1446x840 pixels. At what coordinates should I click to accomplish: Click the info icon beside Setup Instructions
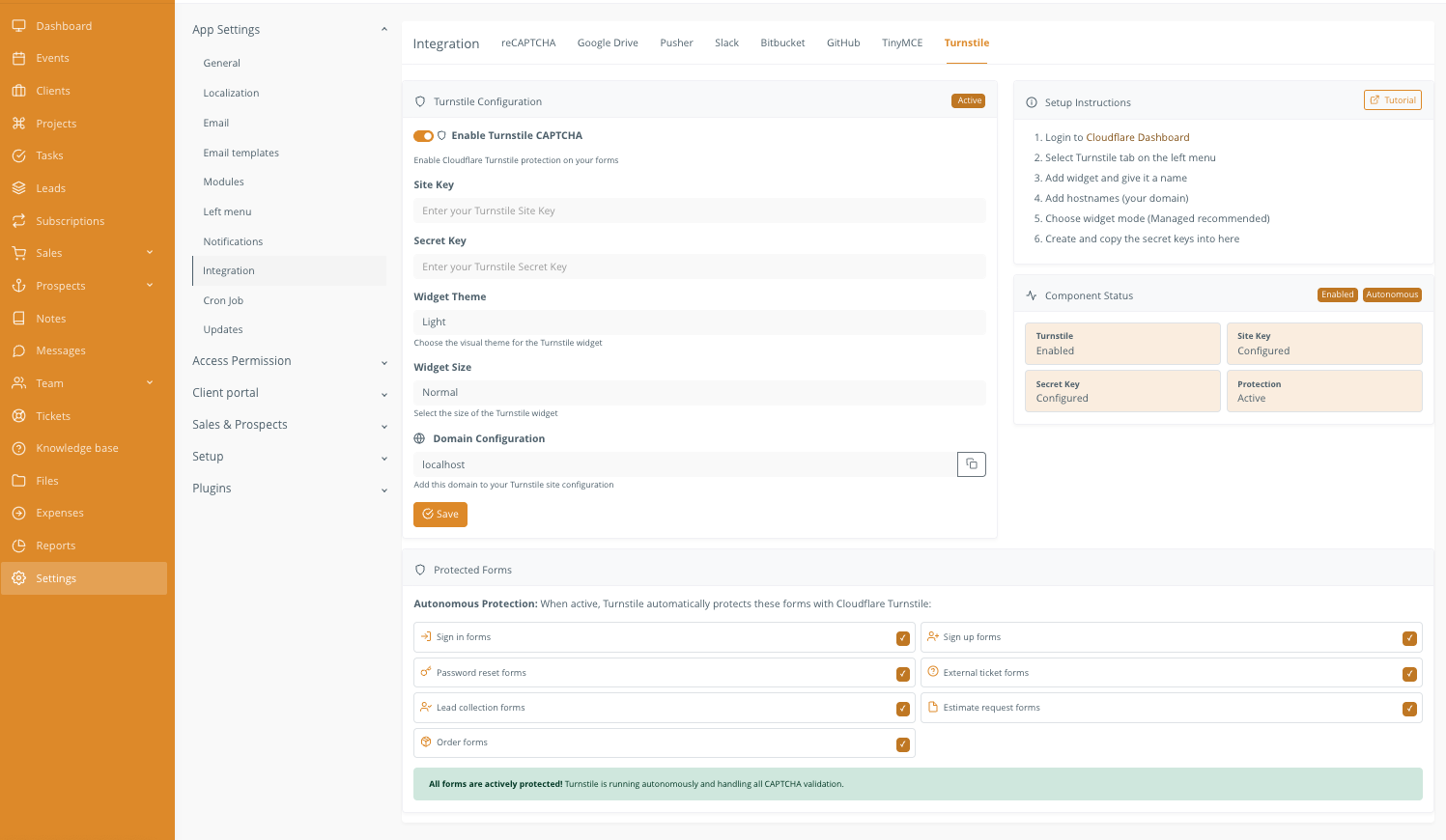tap(1032, 101)
